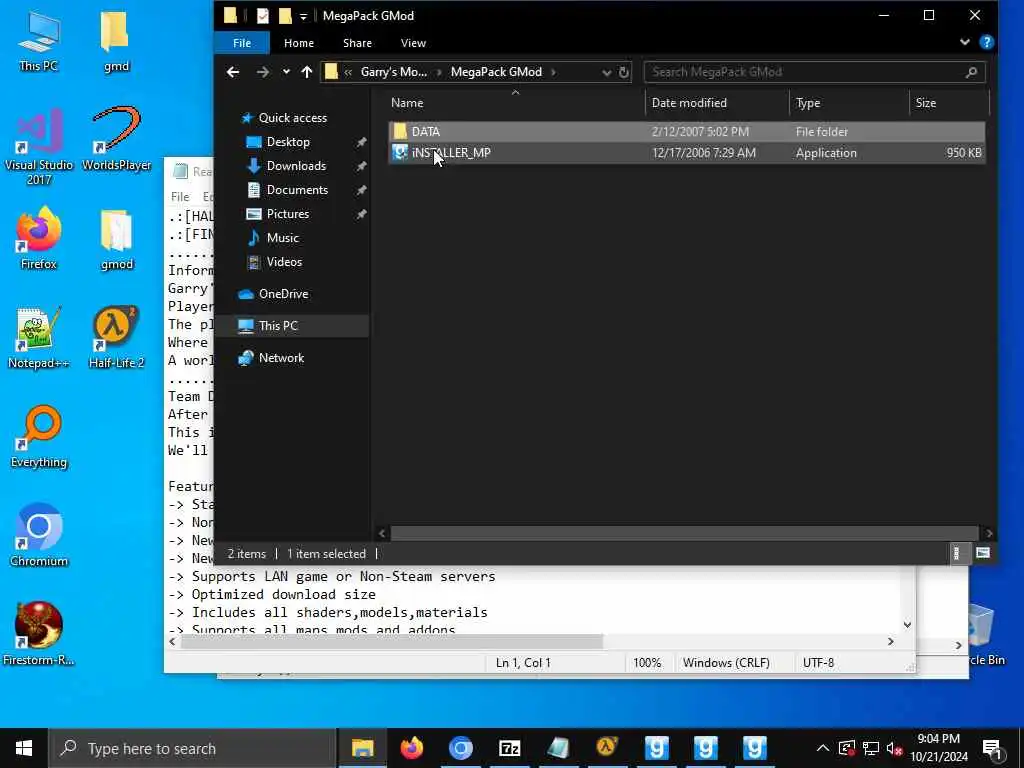
Task: Open the View ribbon tab
Action: [x=413, y=43]
